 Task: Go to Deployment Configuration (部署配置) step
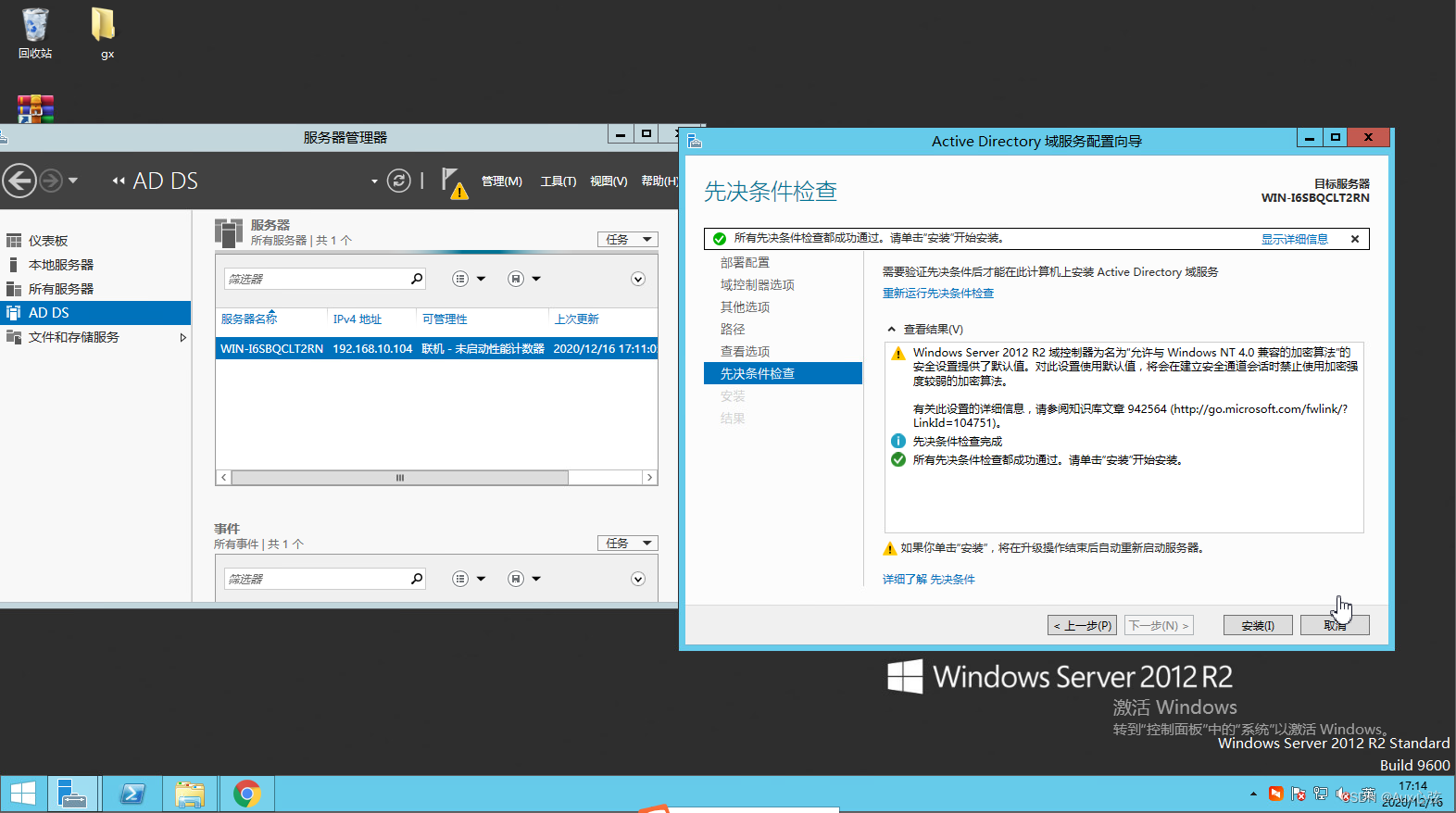(x=745, y=263)
